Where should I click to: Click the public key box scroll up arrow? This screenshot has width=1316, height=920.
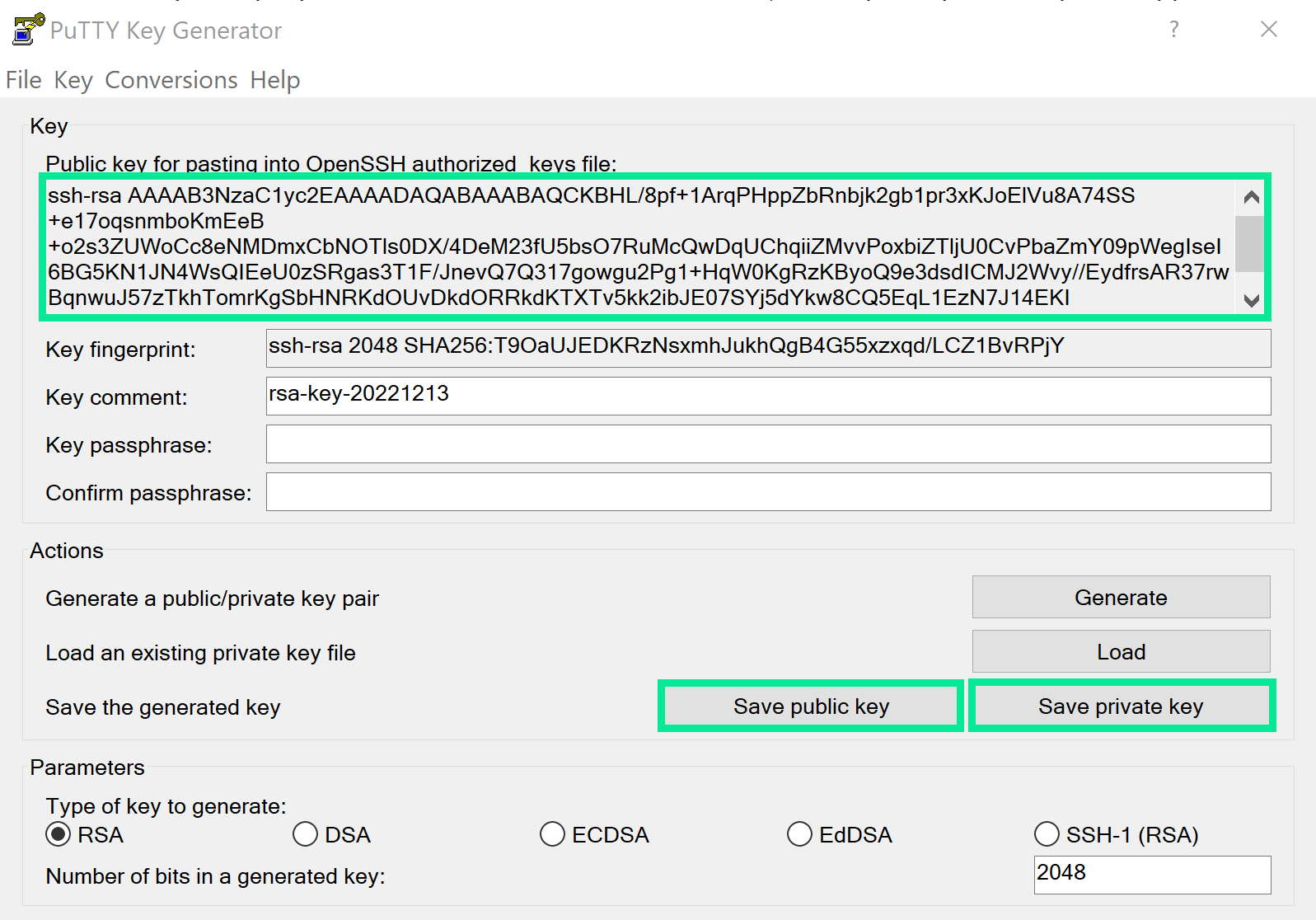coord(1251,197)
